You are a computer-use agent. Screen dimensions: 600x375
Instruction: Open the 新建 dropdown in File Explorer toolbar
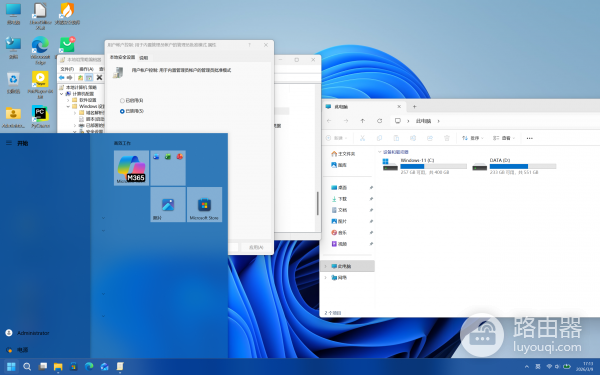[336, 138]
